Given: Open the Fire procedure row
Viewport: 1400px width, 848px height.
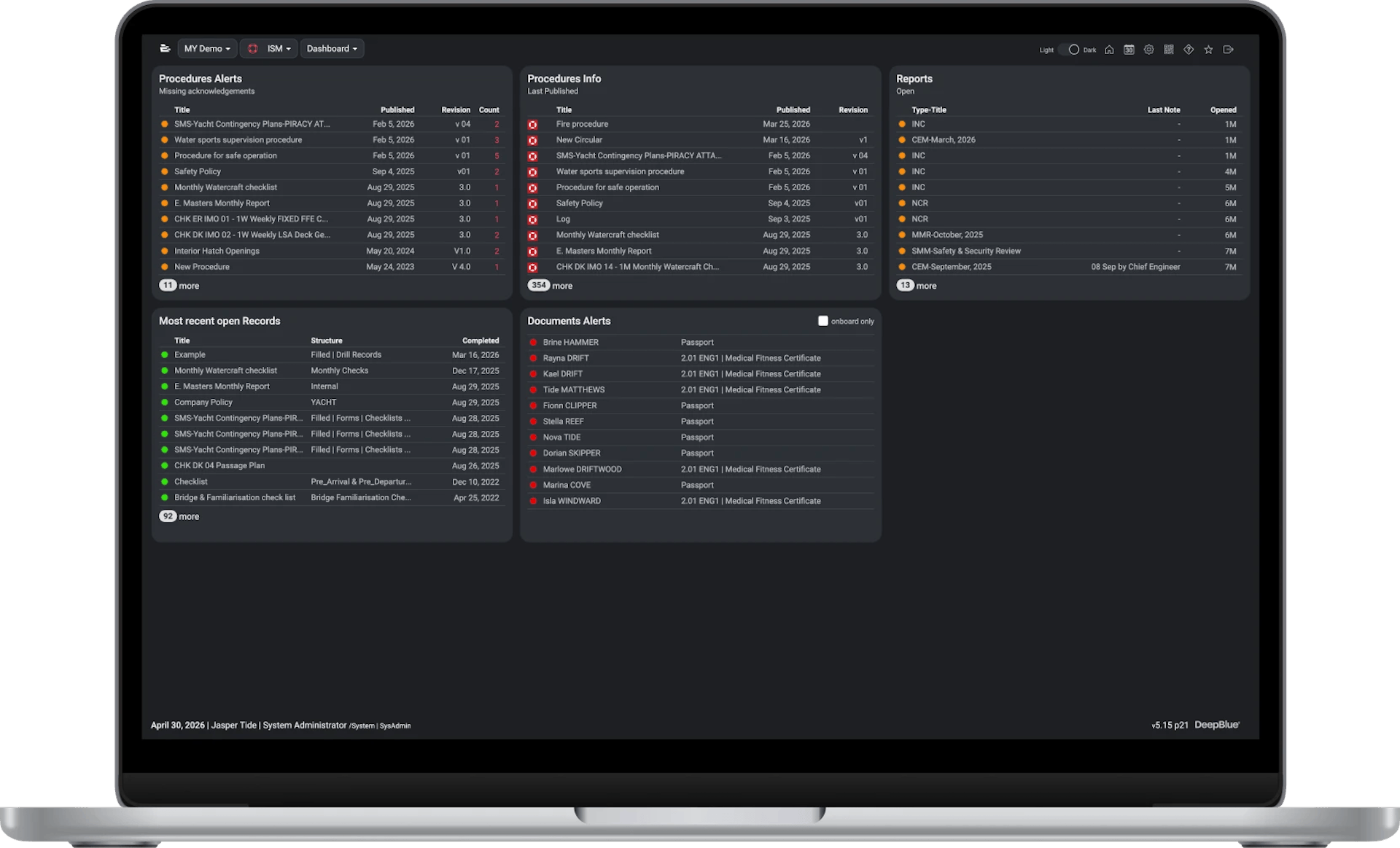Looking at the screenshot, I should (x=700, y=124).
